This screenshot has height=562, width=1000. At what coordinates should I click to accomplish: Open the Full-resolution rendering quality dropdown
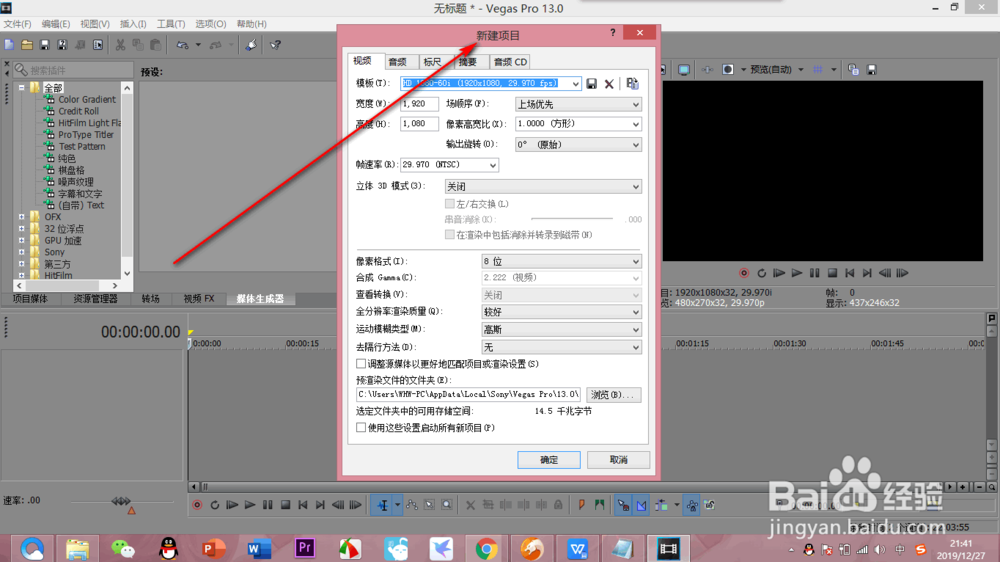pos(561,312)
